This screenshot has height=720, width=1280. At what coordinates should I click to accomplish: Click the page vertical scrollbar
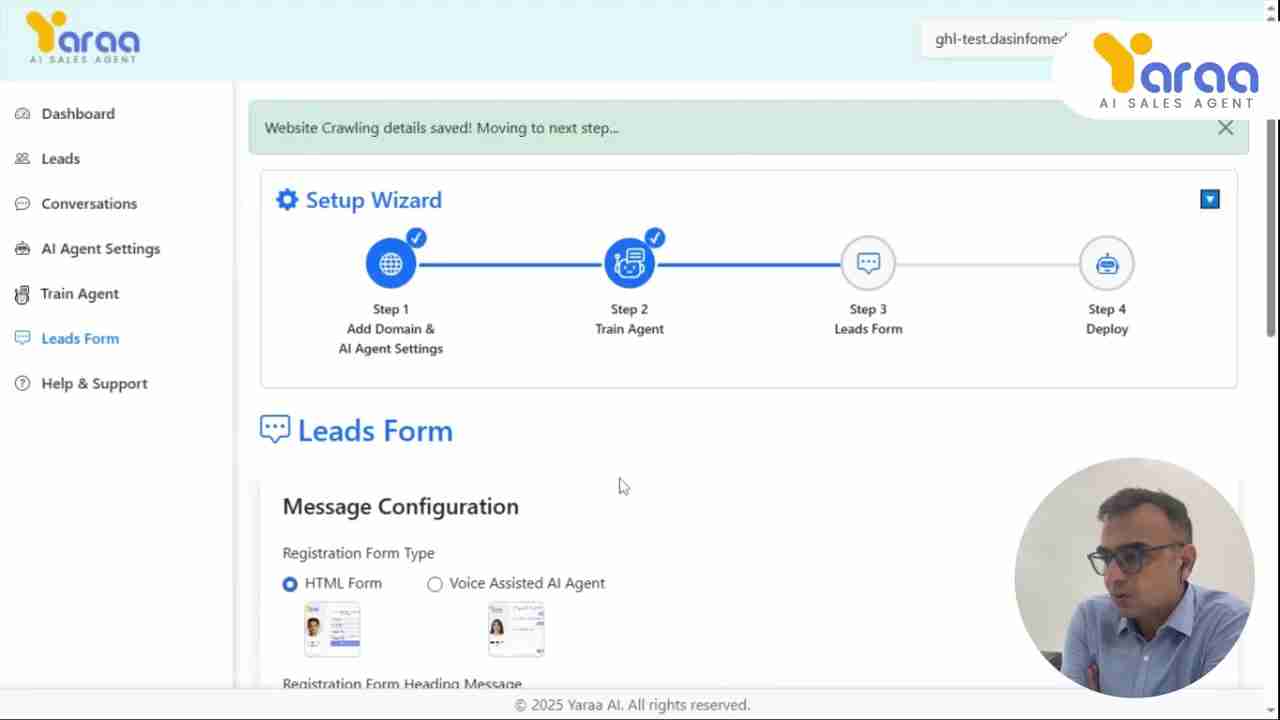click(x=1271, y=228)
